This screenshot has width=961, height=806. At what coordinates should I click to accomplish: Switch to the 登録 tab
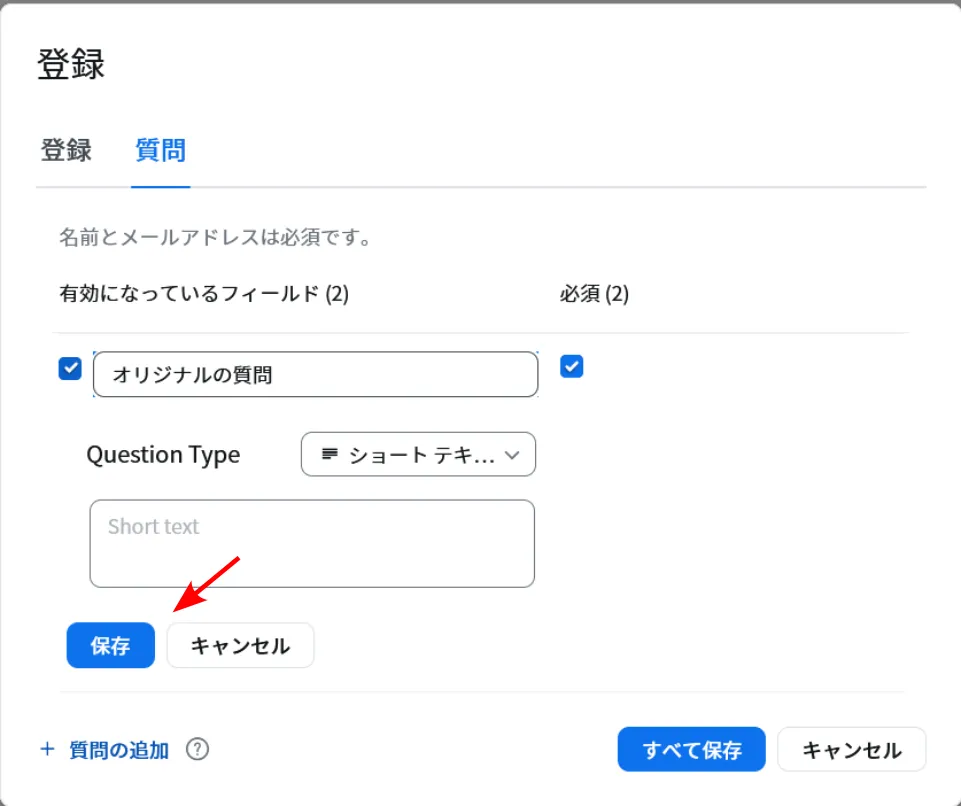pyautogui.click(x=66, y=151)
